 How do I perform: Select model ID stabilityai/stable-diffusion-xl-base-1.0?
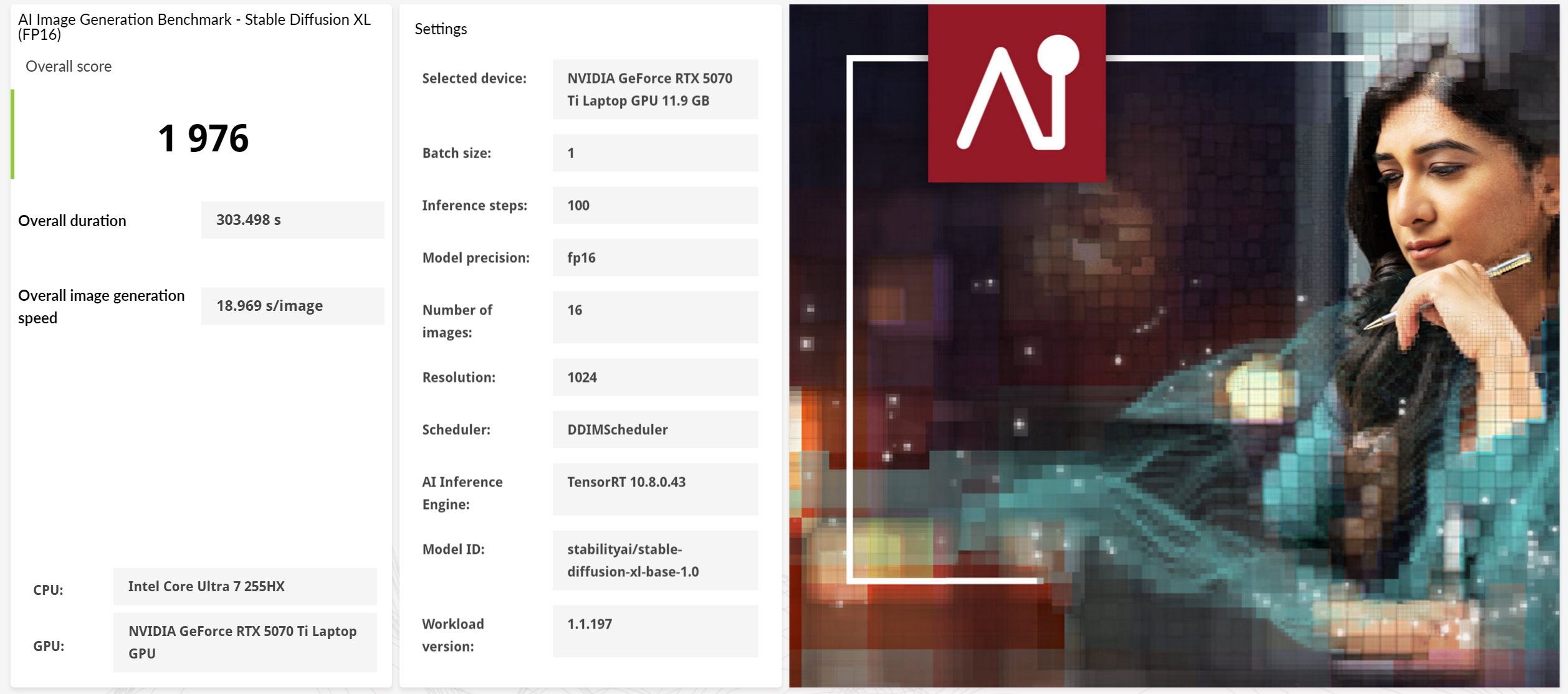coord(655,560)
